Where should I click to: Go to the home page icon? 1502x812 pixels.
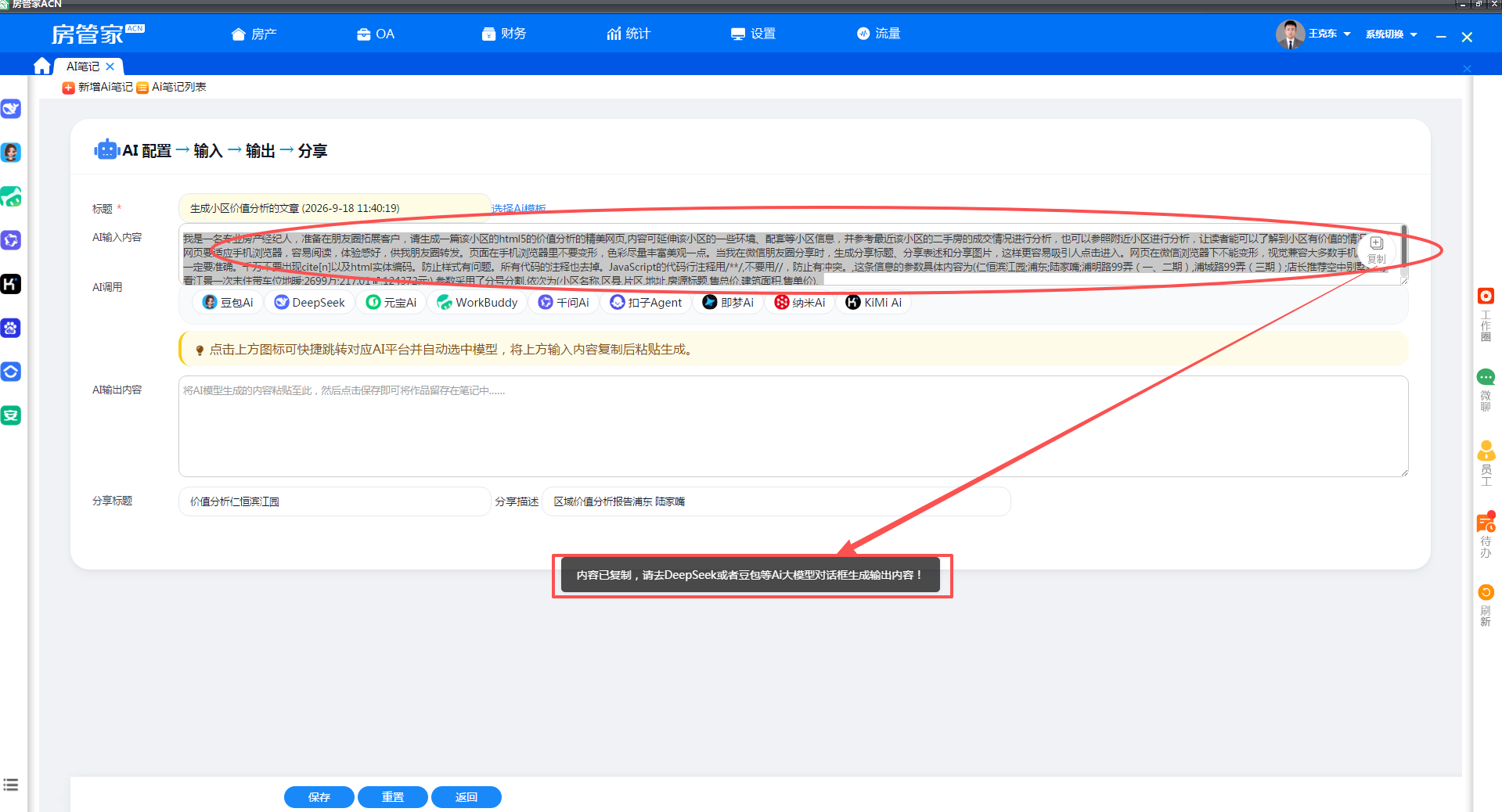[x=42, y=66]
